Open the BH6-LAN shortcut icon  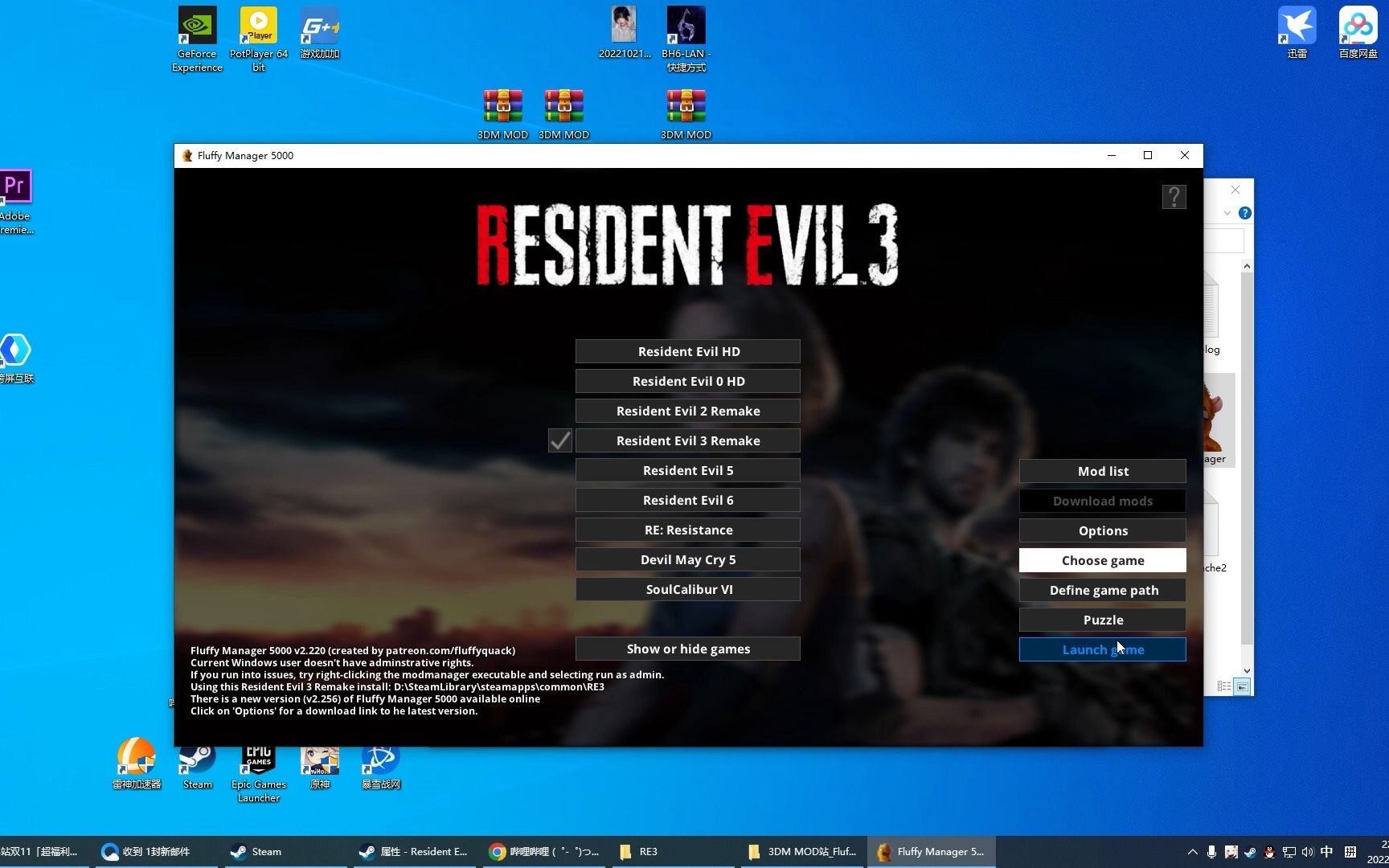coord(686,39)
